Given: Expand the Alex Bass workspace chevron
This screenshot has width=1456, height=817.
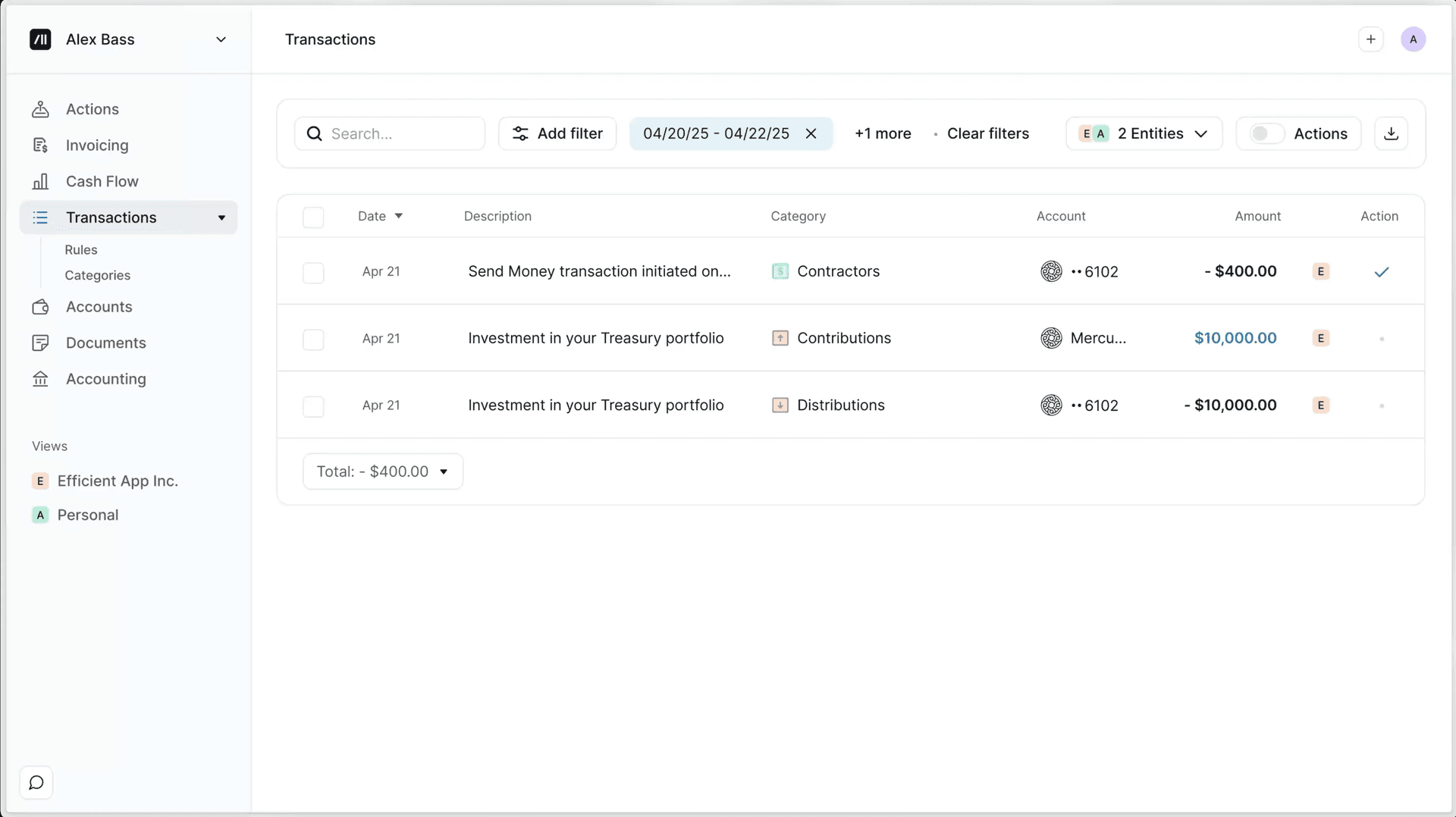Looking at the screenshot, I should tap(221, 39).
